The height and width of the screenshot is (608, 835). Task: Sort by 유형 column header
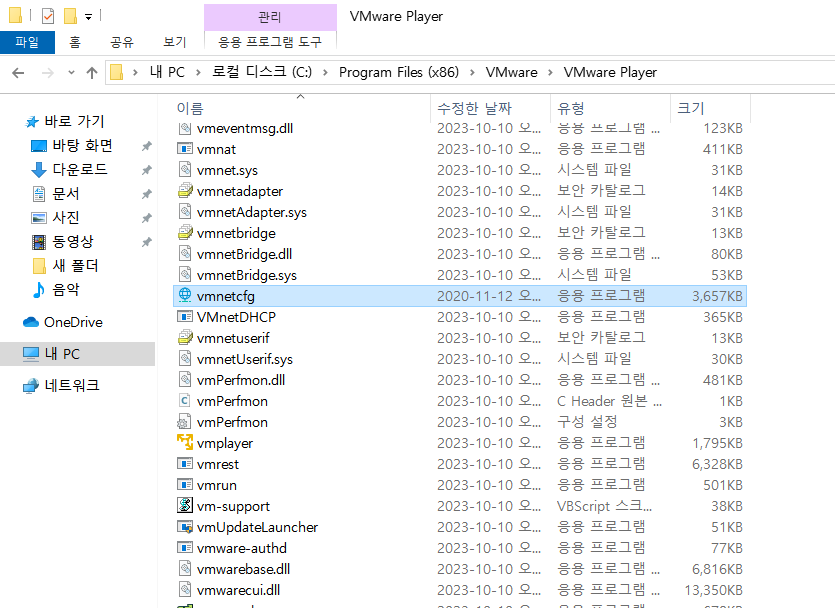610,108
